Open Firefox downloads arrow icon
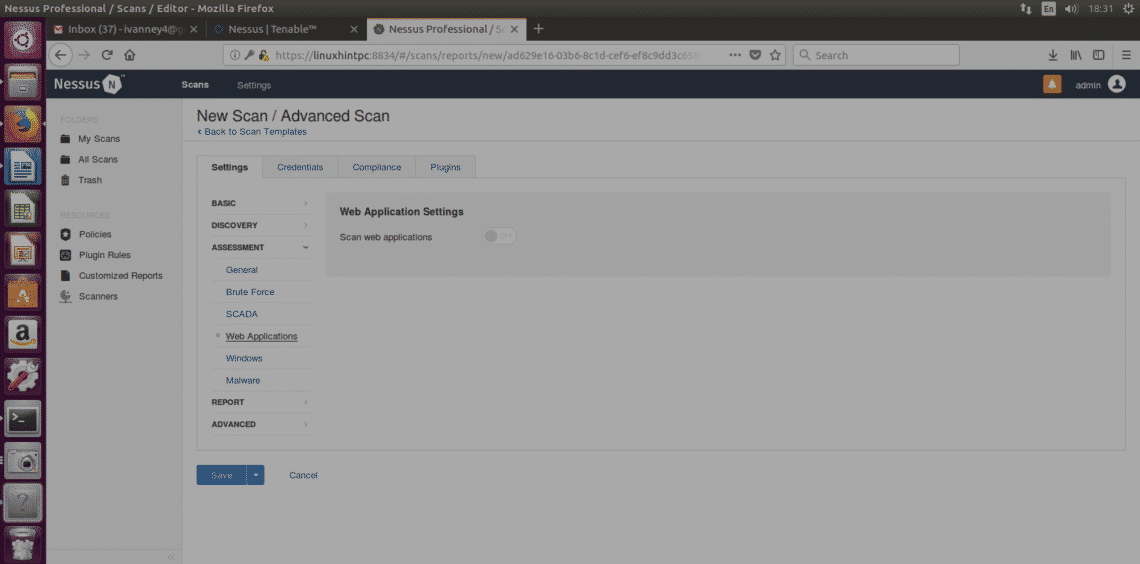 pos(1052,55)
